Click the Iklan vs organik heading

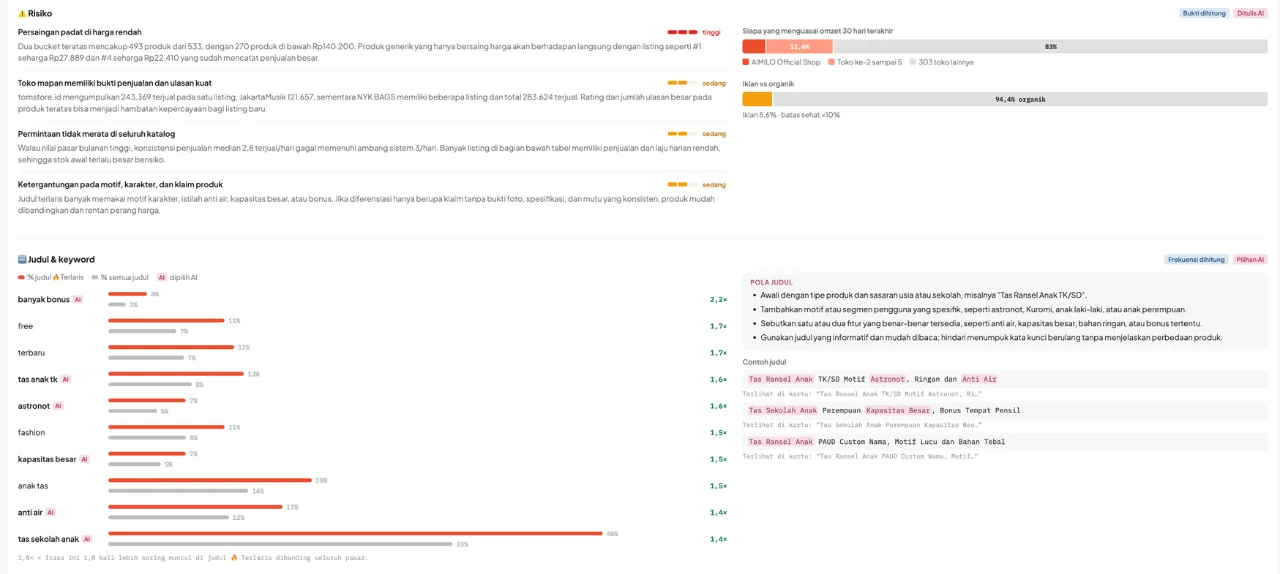pos(768,84)
